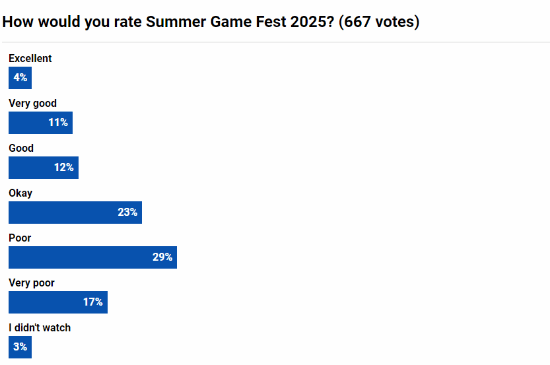Click the Good 12% result bar
This screenshot has height=365, width=550.
(x=43, y=168)
